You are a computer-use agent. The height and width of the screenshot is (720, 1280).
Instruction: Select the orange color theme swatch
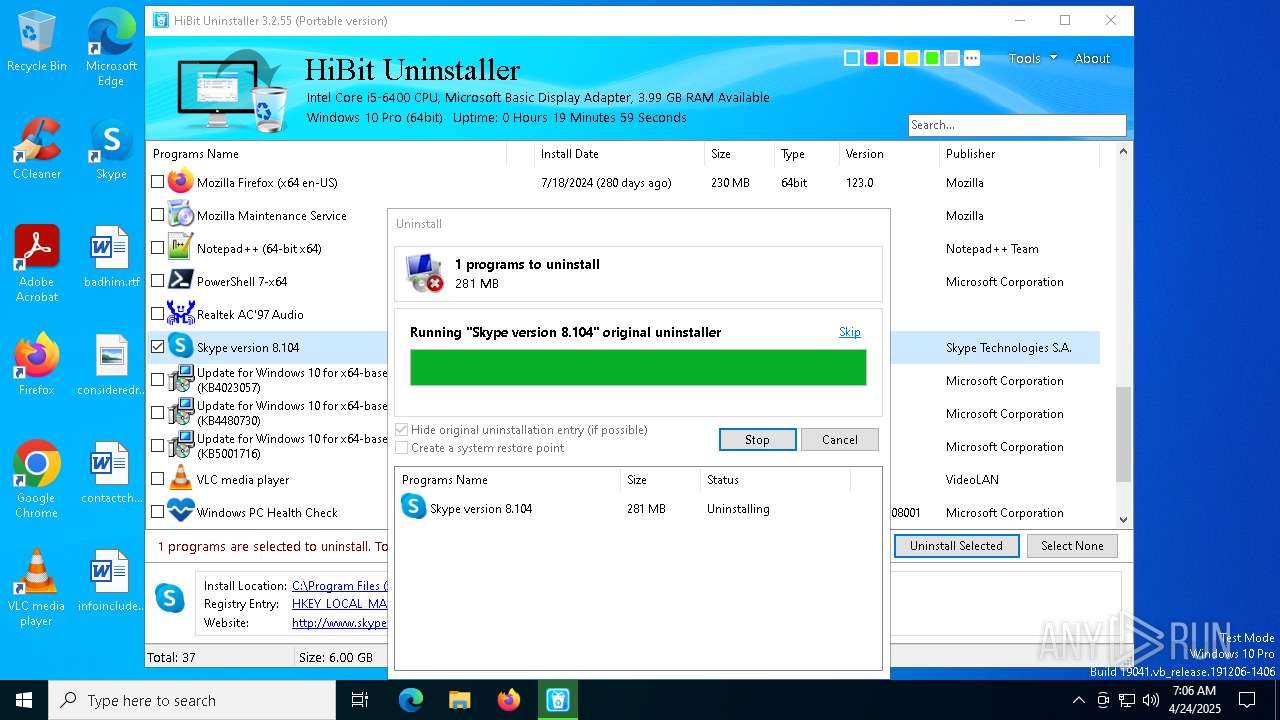892,58
